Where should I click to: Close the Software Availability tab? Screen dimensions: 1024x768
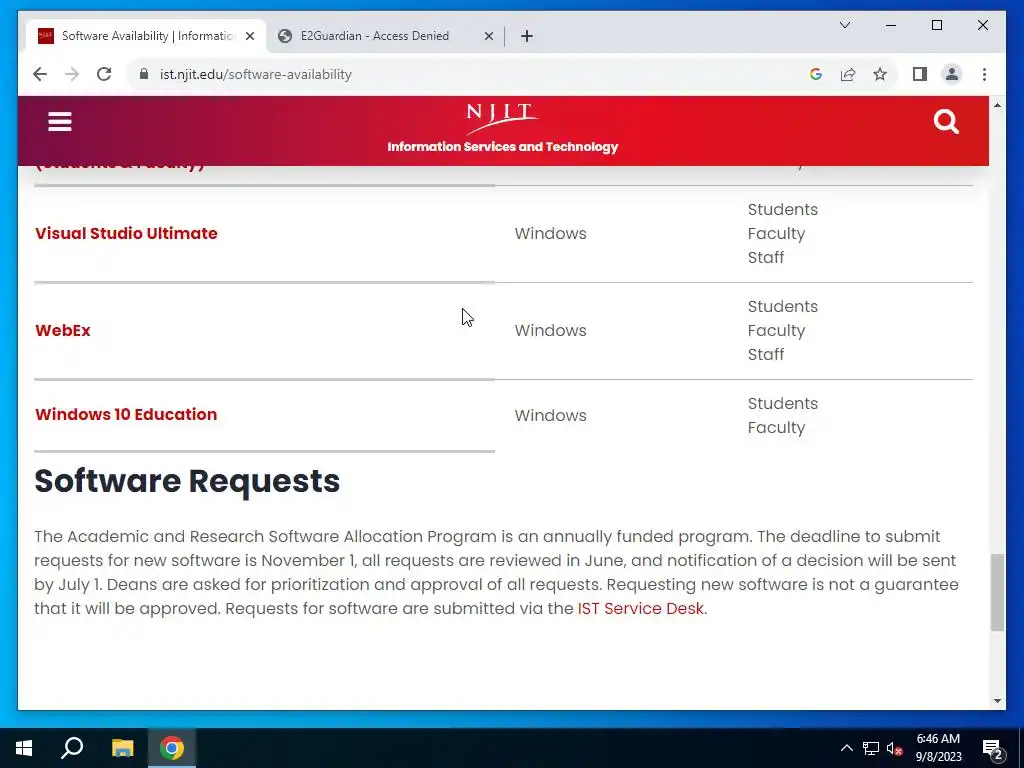coord(250,36)
